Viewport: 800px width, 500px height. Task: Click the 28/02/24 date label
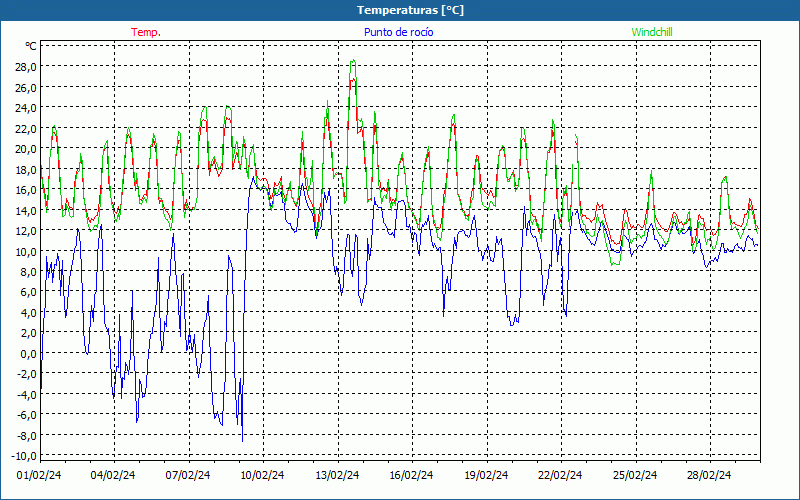(709, 475)
